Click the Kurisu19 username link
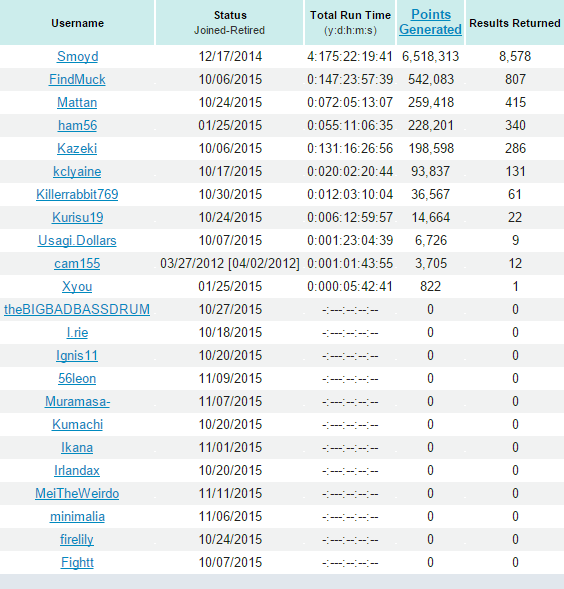The height and width of the screenshot is (589, 564). pos(77,217)
